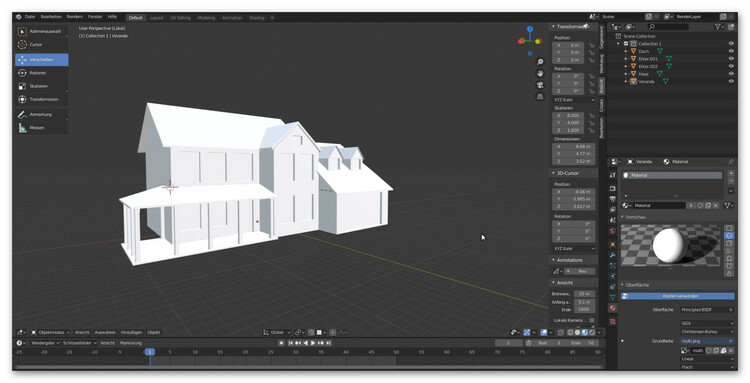
Task: Open the Modifiers wrench properties tab
Action: [x=613, y=255]
